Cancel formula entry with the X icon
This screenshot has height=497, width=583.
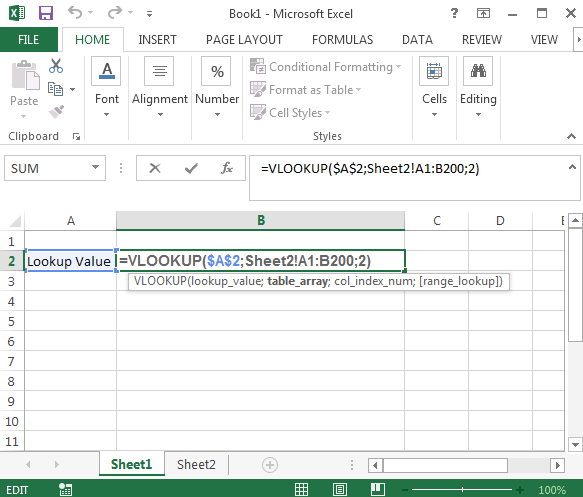(x=155, y=168)
